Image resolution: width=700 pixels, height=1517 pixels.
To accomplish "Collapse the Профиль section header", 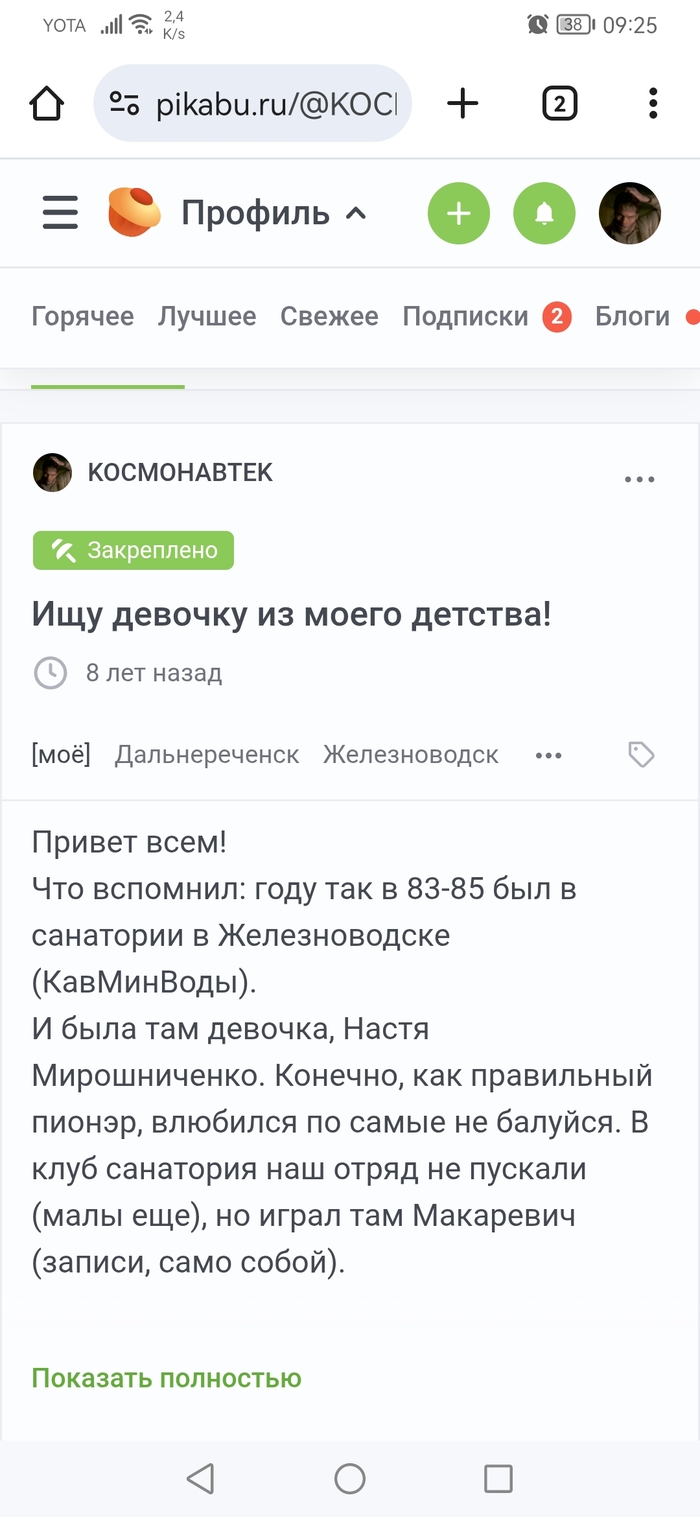I will (x=272, y=212).
